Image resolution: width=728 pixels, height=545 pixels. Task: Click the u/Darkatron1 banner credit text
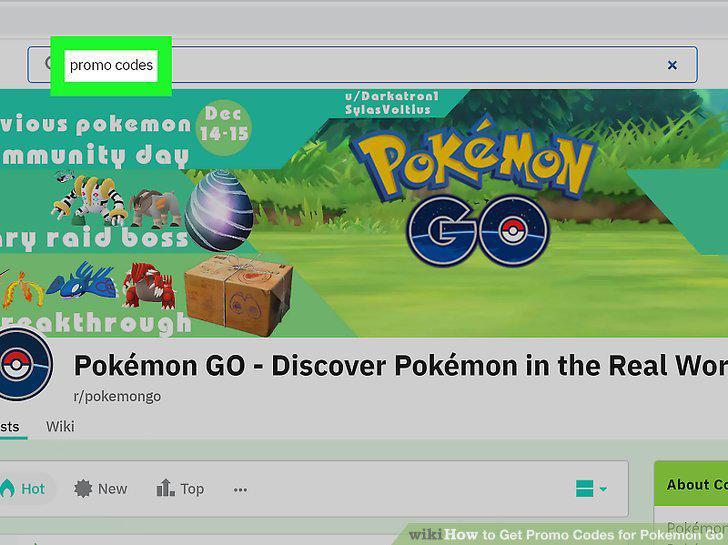pos(391,96)
